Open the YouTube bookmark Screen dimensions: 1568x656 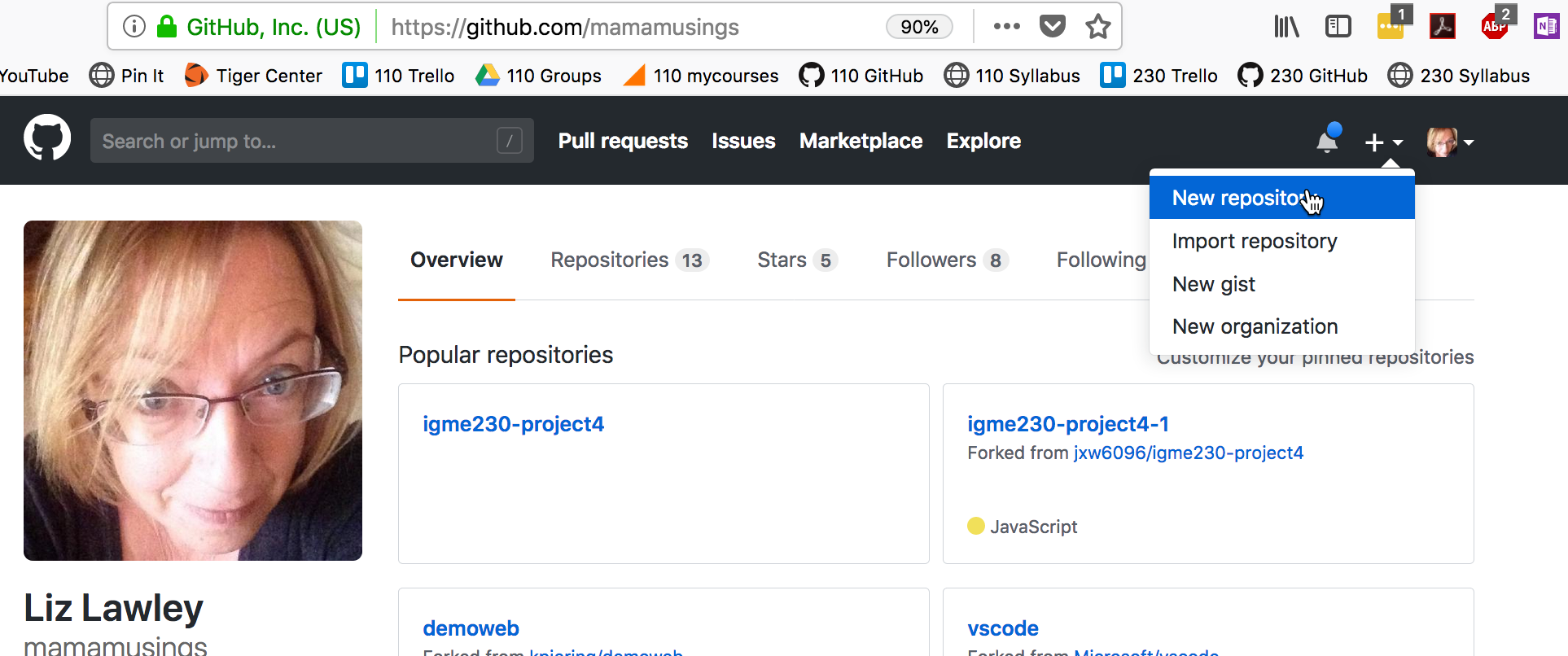pos(34,76)
